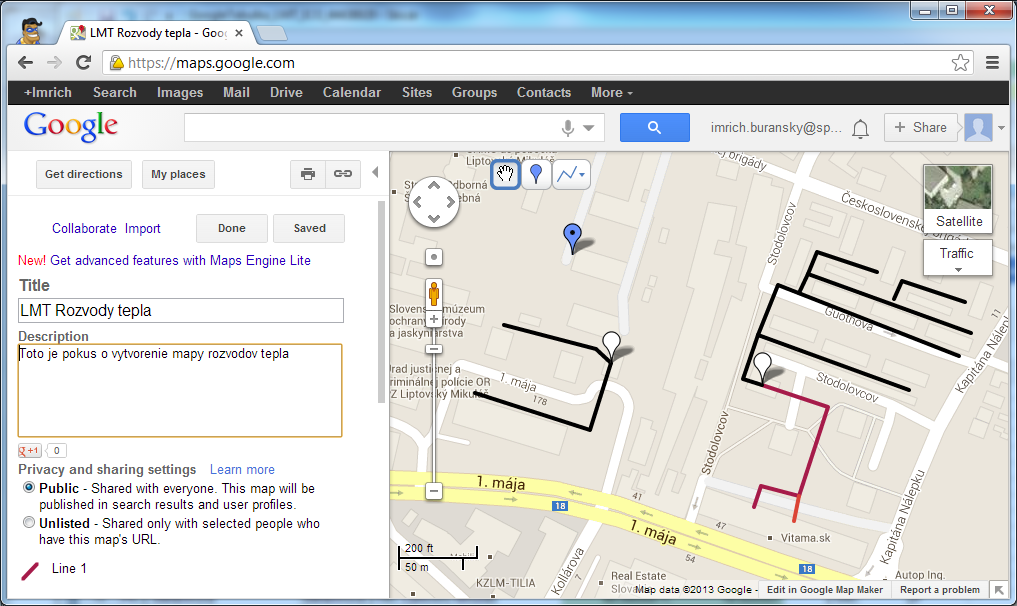Click the link chain icon button
The width and height of the screenshot is (1017, 606).
(342, 174)
